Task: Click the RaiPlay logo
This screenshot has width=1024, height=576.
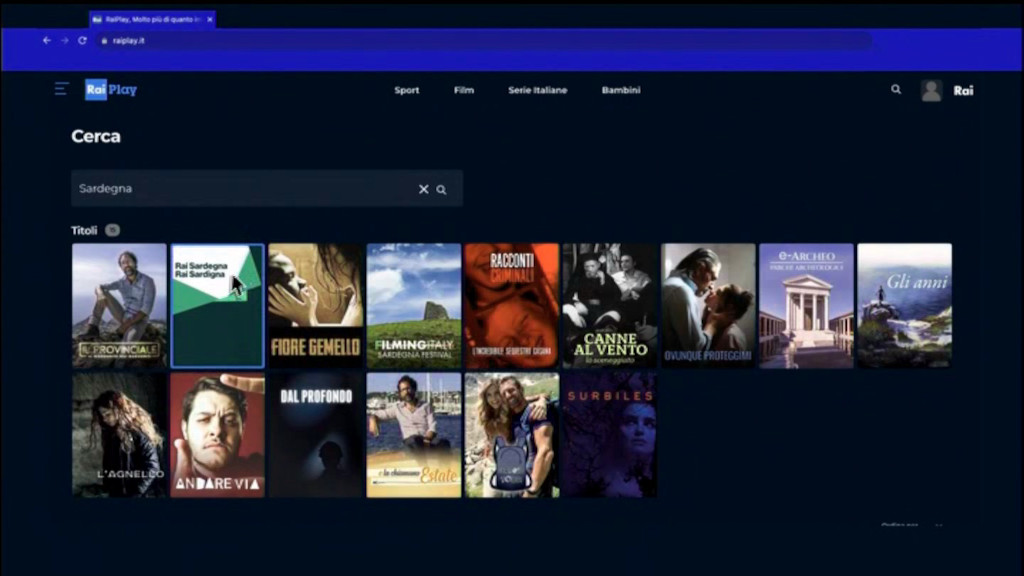Action: [x=111, y=89]
